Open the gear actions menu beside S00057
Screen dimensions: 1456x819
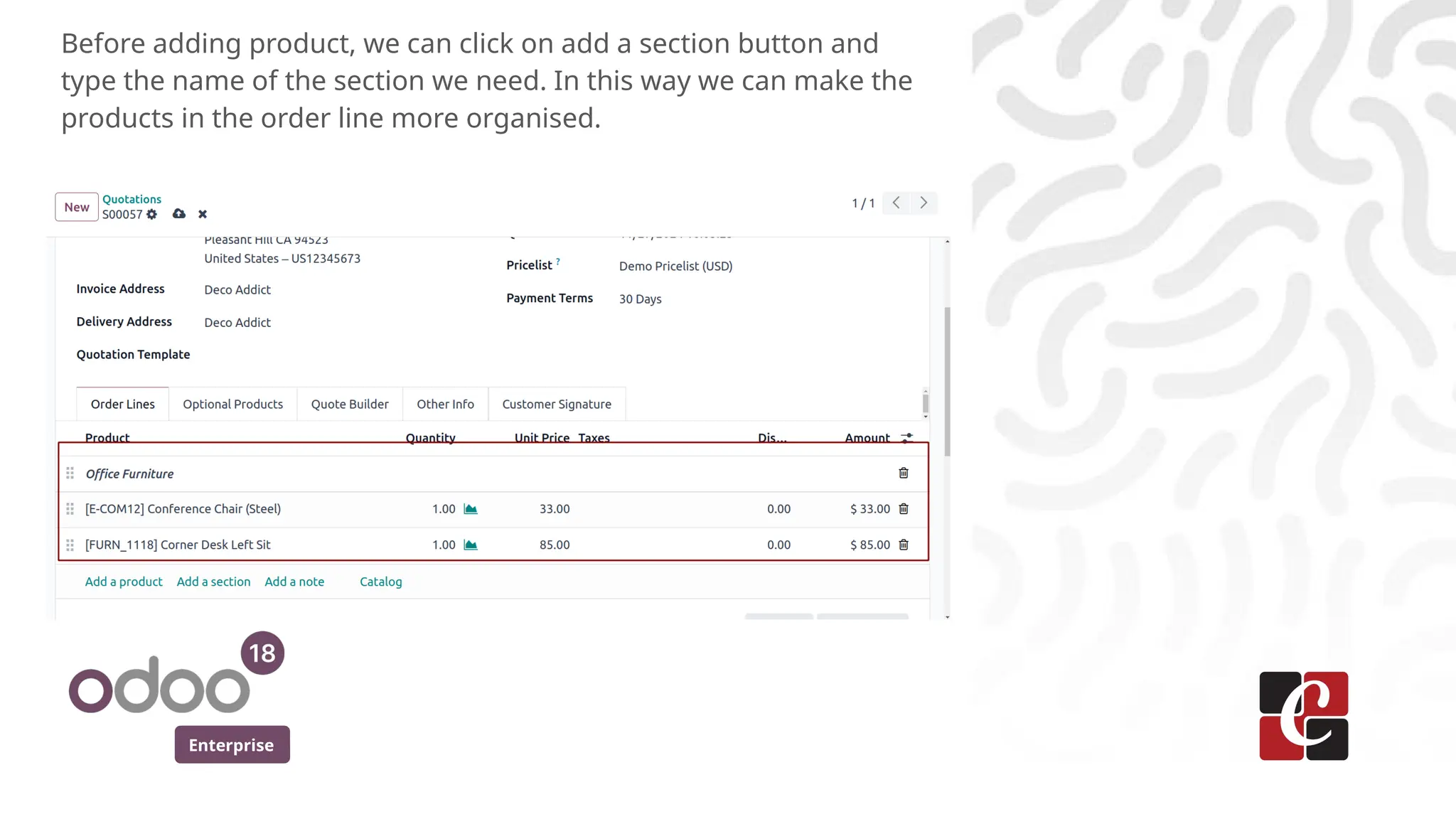[151, 214]
